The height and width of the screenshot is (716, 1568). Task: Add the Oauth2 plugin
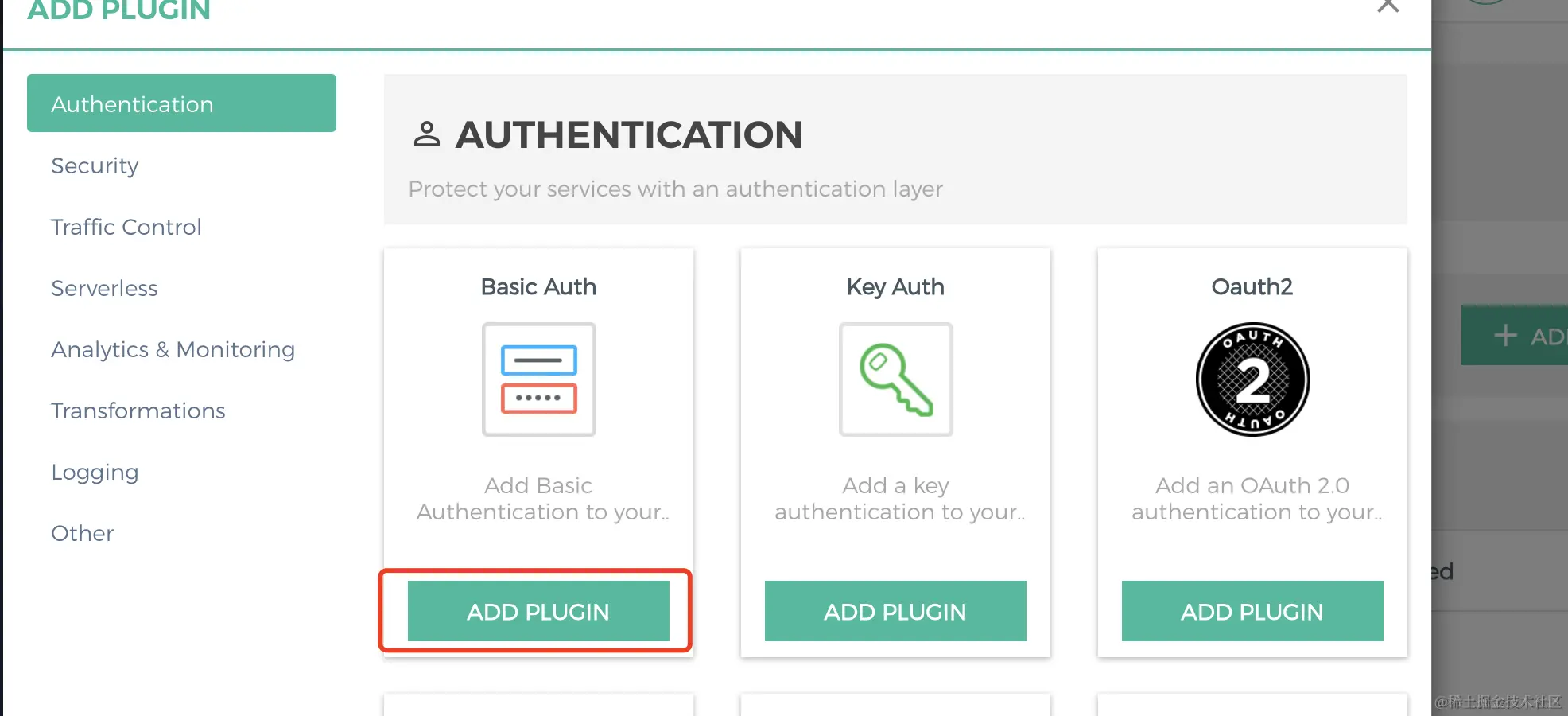(1252, 611)
